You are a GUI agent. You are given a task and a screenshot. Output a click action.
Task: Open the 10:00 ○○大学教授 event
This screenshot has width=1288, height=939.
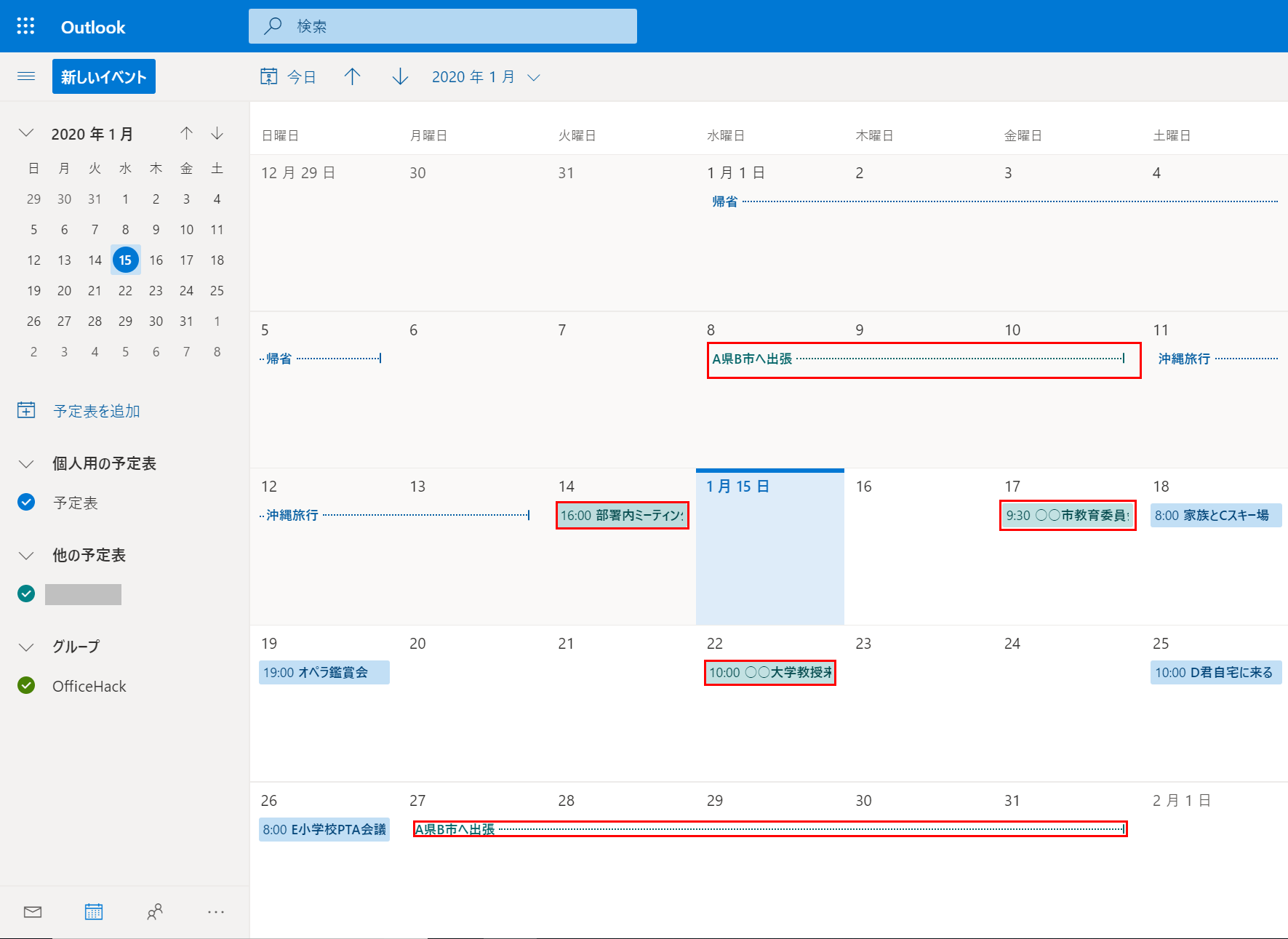point(770,672)
